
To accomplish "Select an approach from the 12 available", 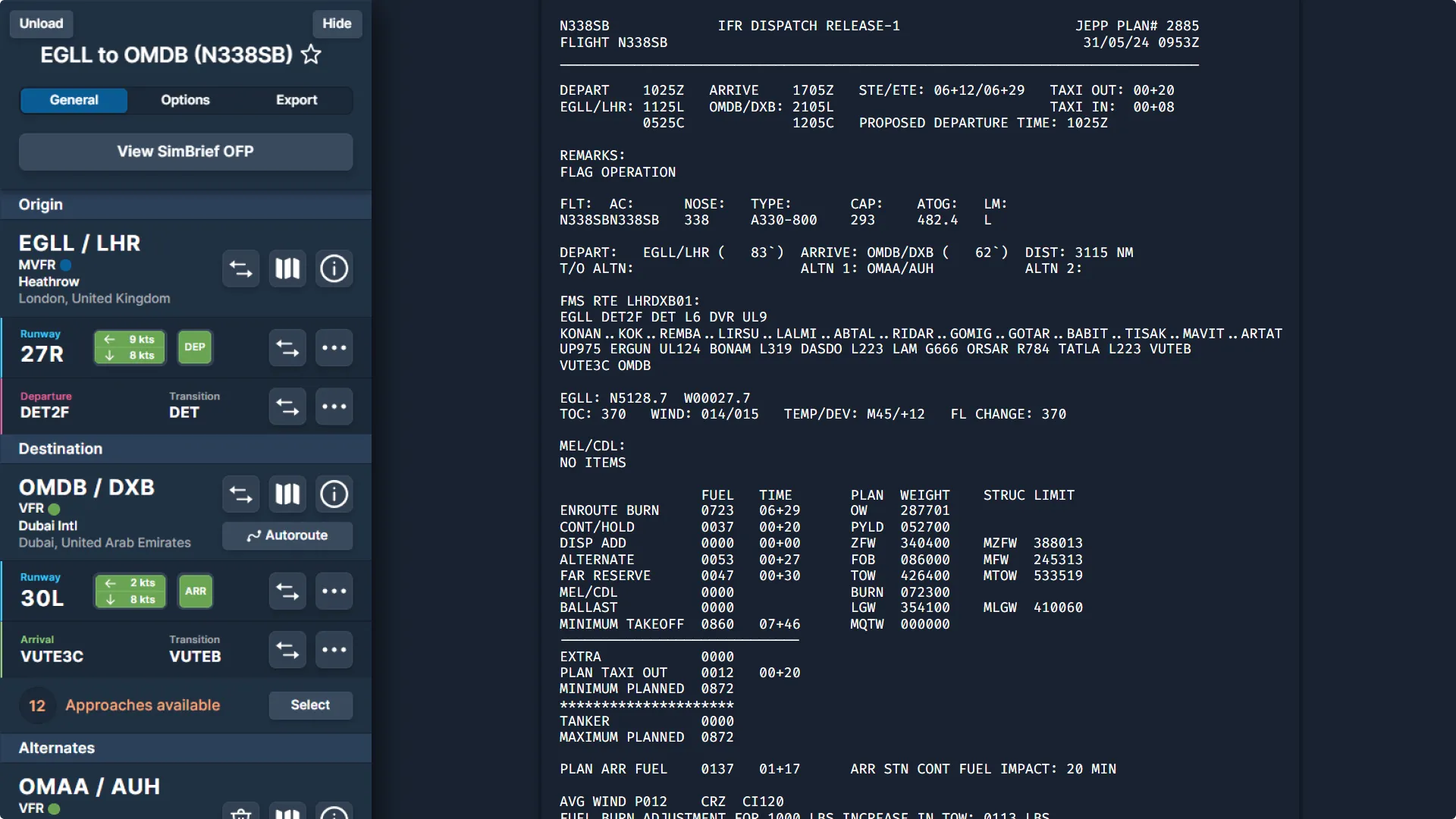I will click(310, 705).
